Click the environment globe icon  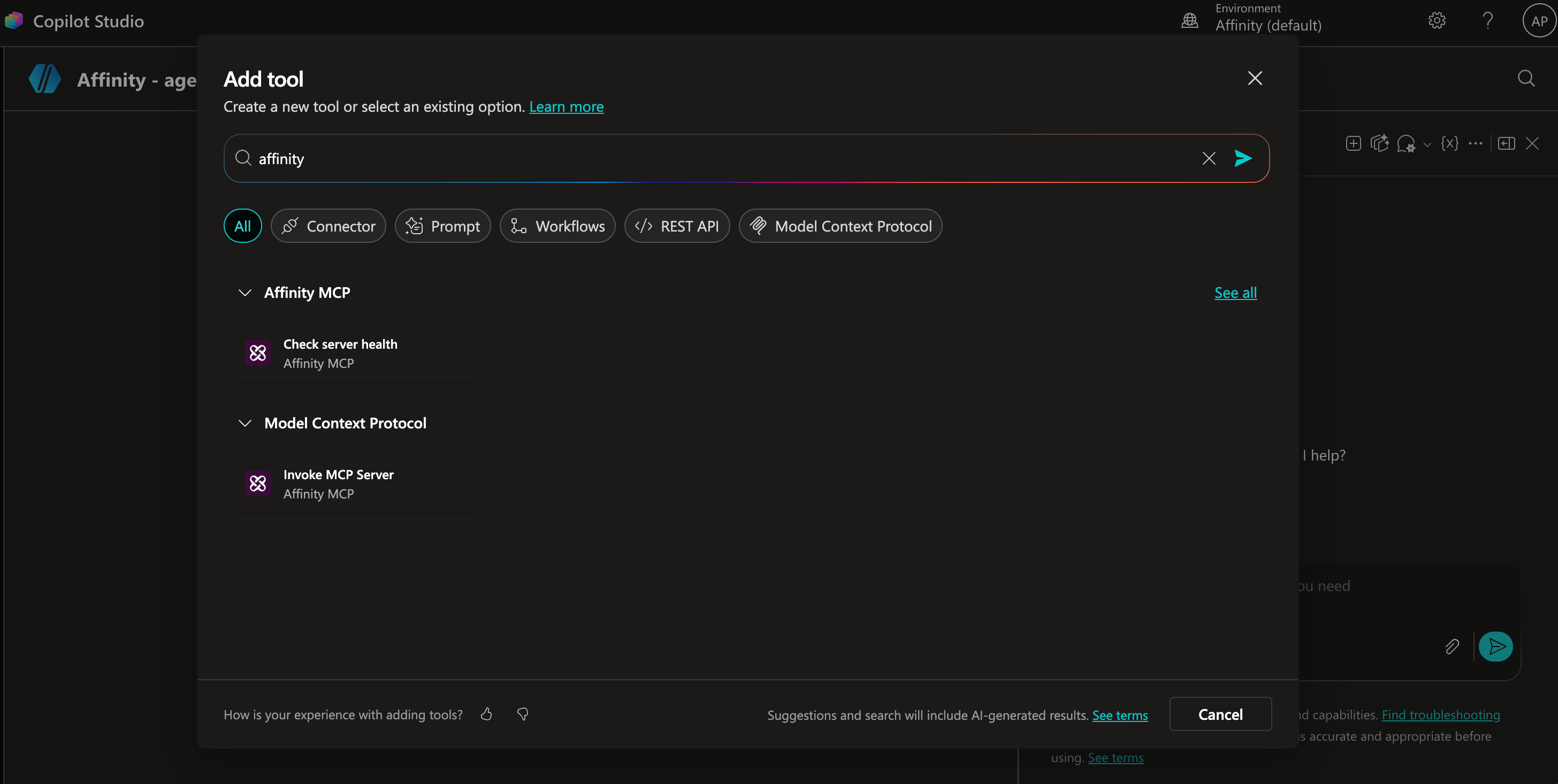[1190, 20]
